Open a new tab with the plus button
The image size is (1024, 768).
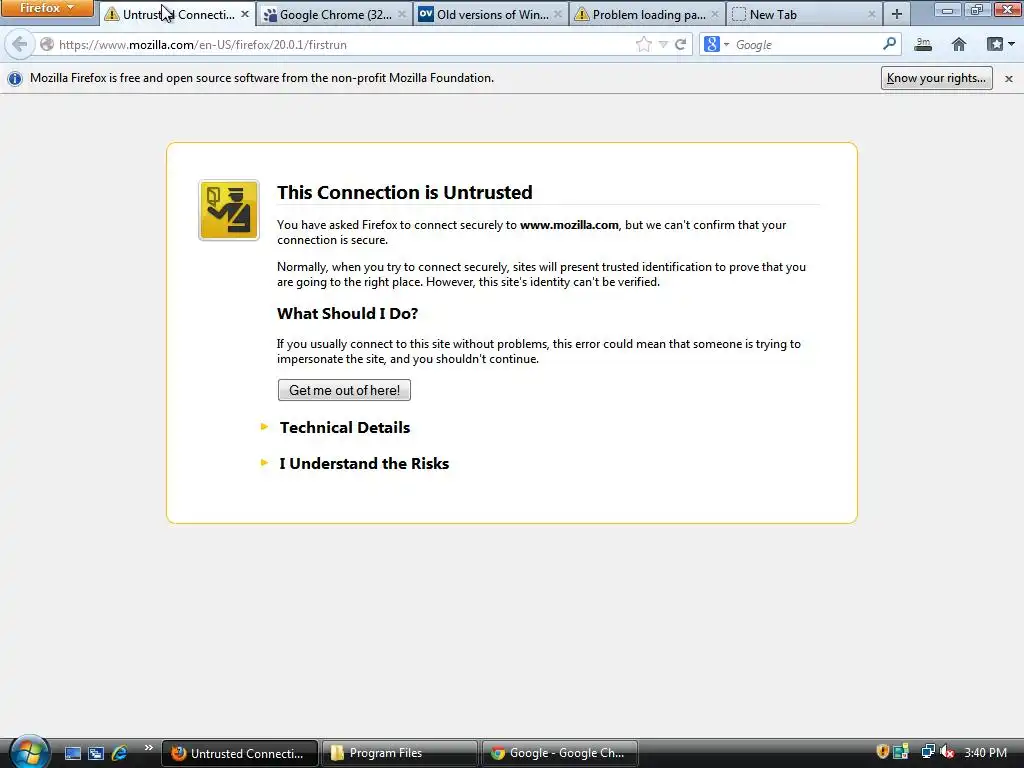point(897,14)
